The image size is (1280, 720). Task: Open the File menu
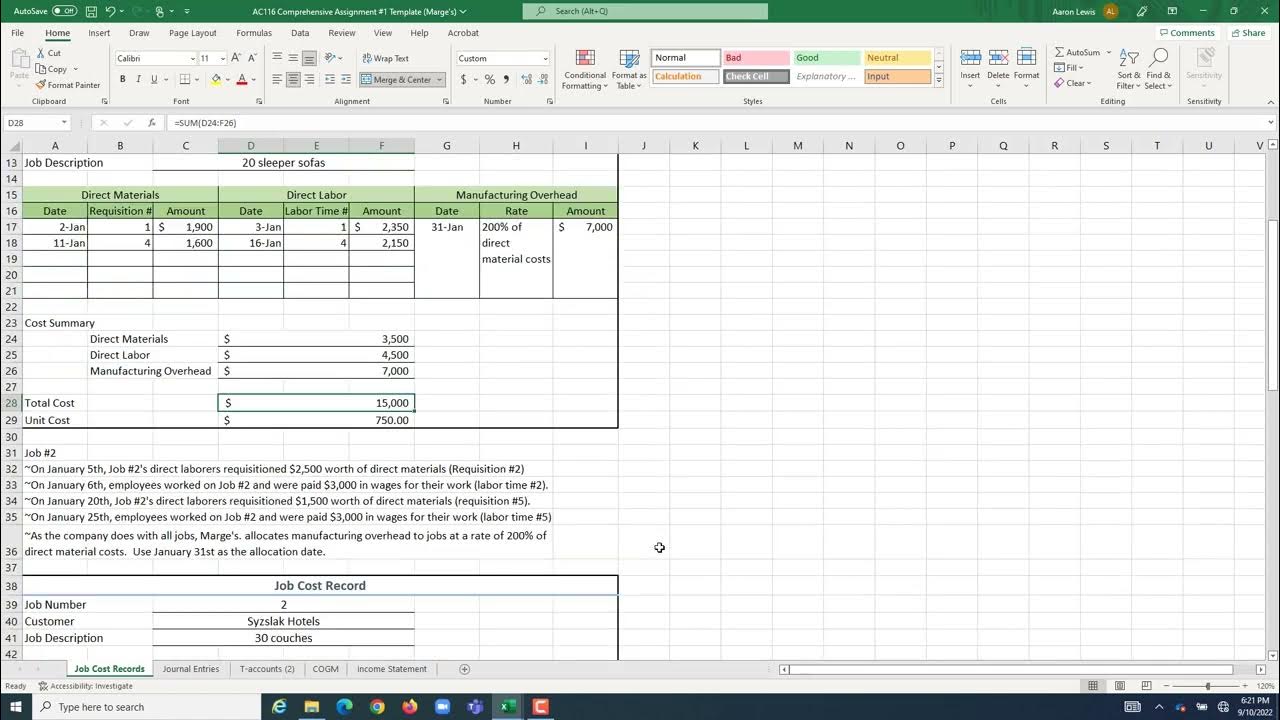pyautogui.click(x=18, y=33)
